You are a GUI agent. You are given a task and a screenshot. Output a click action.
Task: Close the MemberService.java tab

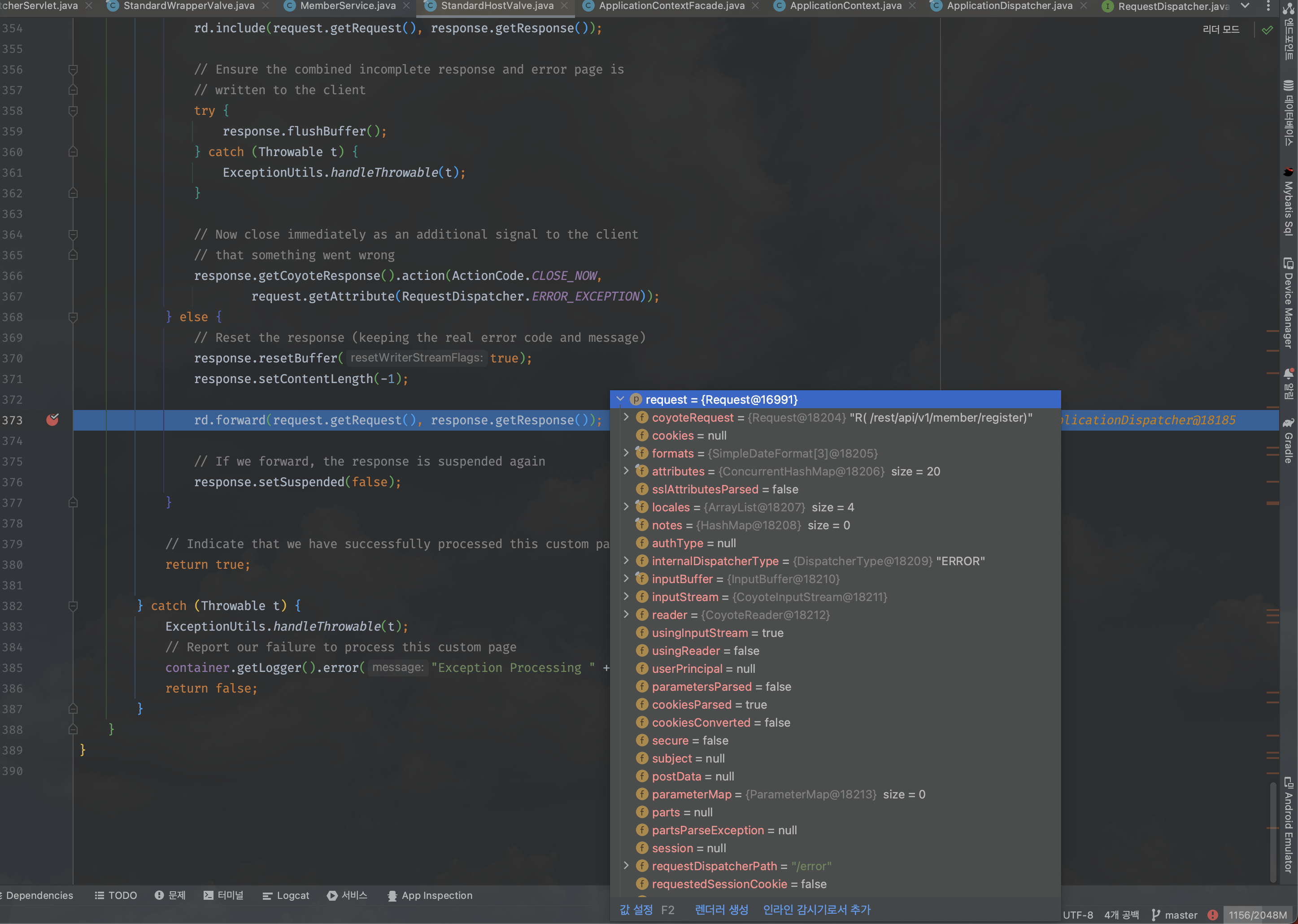pos(406,6)
